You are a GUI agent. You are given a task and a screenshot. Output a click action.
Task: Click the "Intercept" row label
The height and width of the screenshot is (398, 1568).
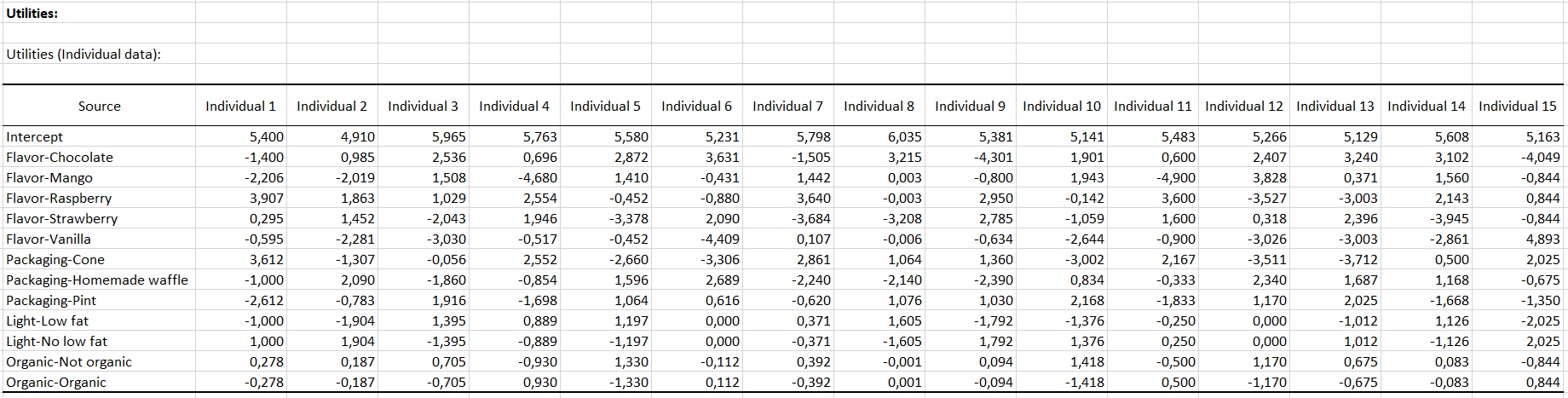(35, 137)
